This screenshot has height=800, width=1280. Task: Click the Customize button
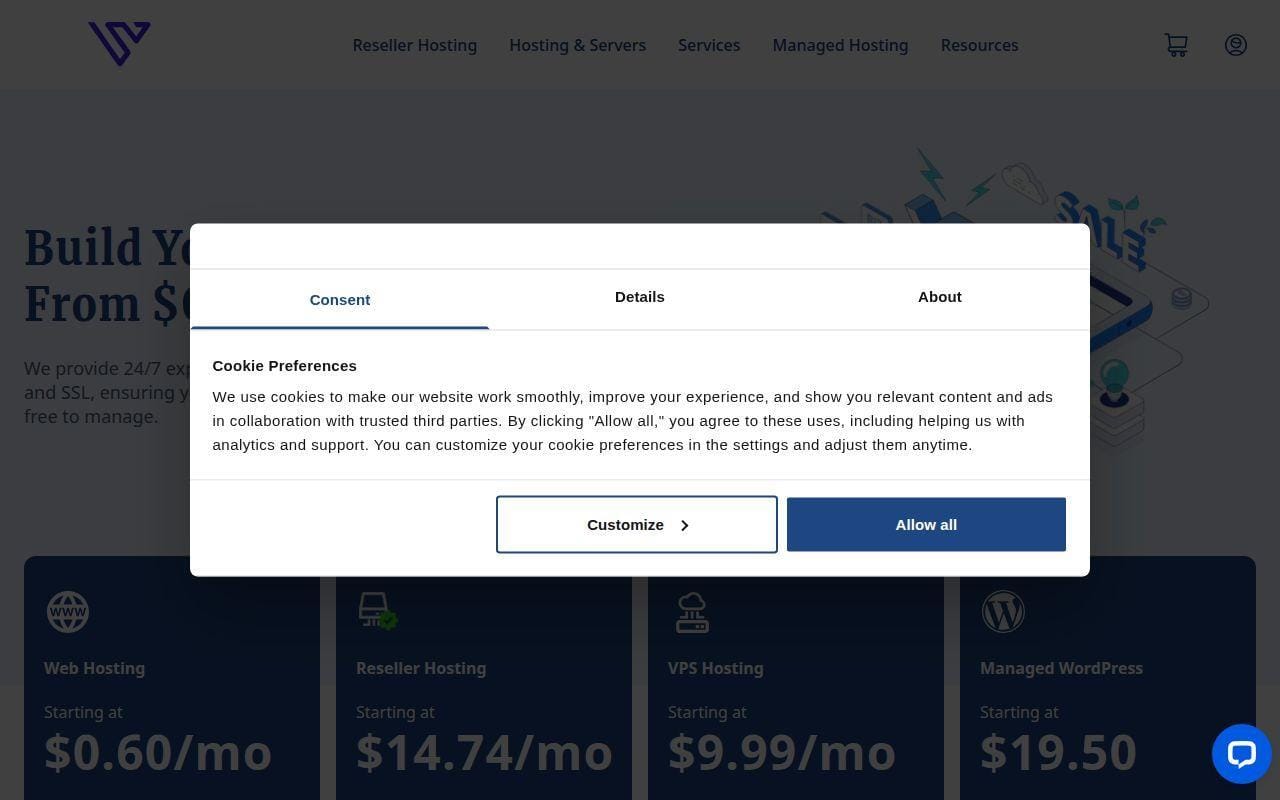[637, 524]
